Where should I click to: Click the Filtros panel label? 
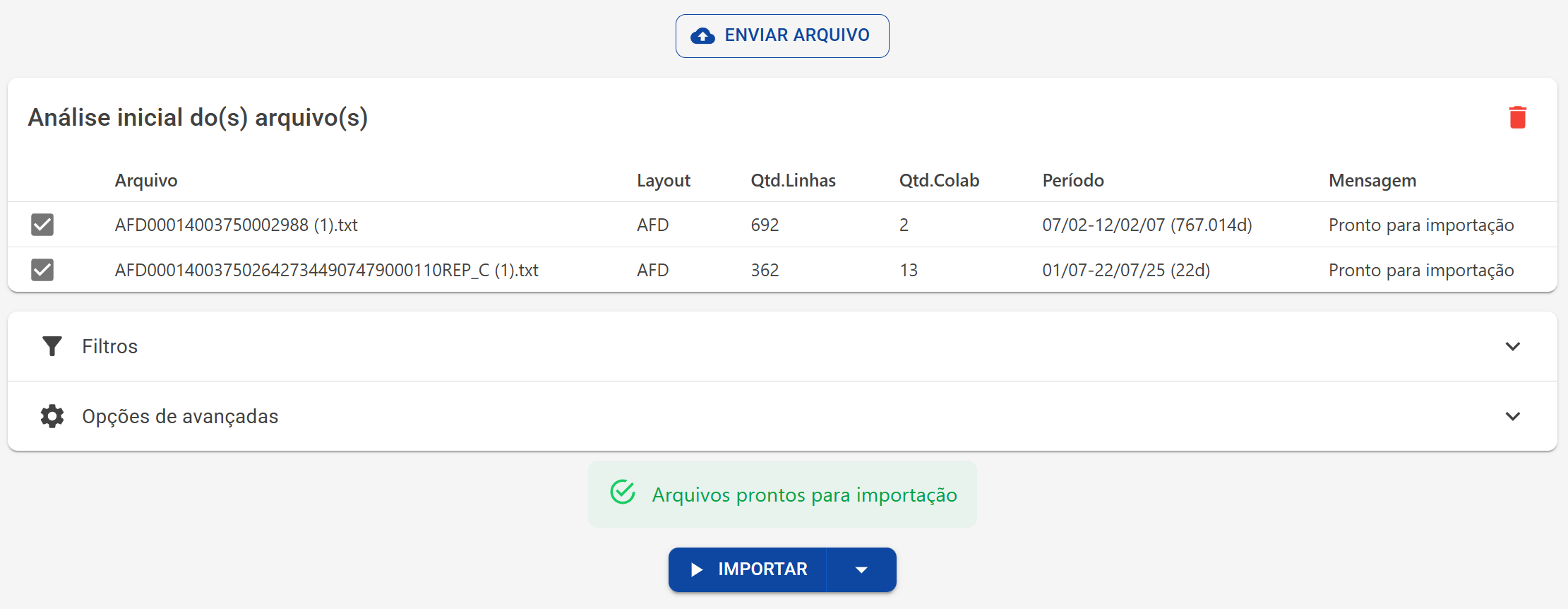click(x=109, y=346)
